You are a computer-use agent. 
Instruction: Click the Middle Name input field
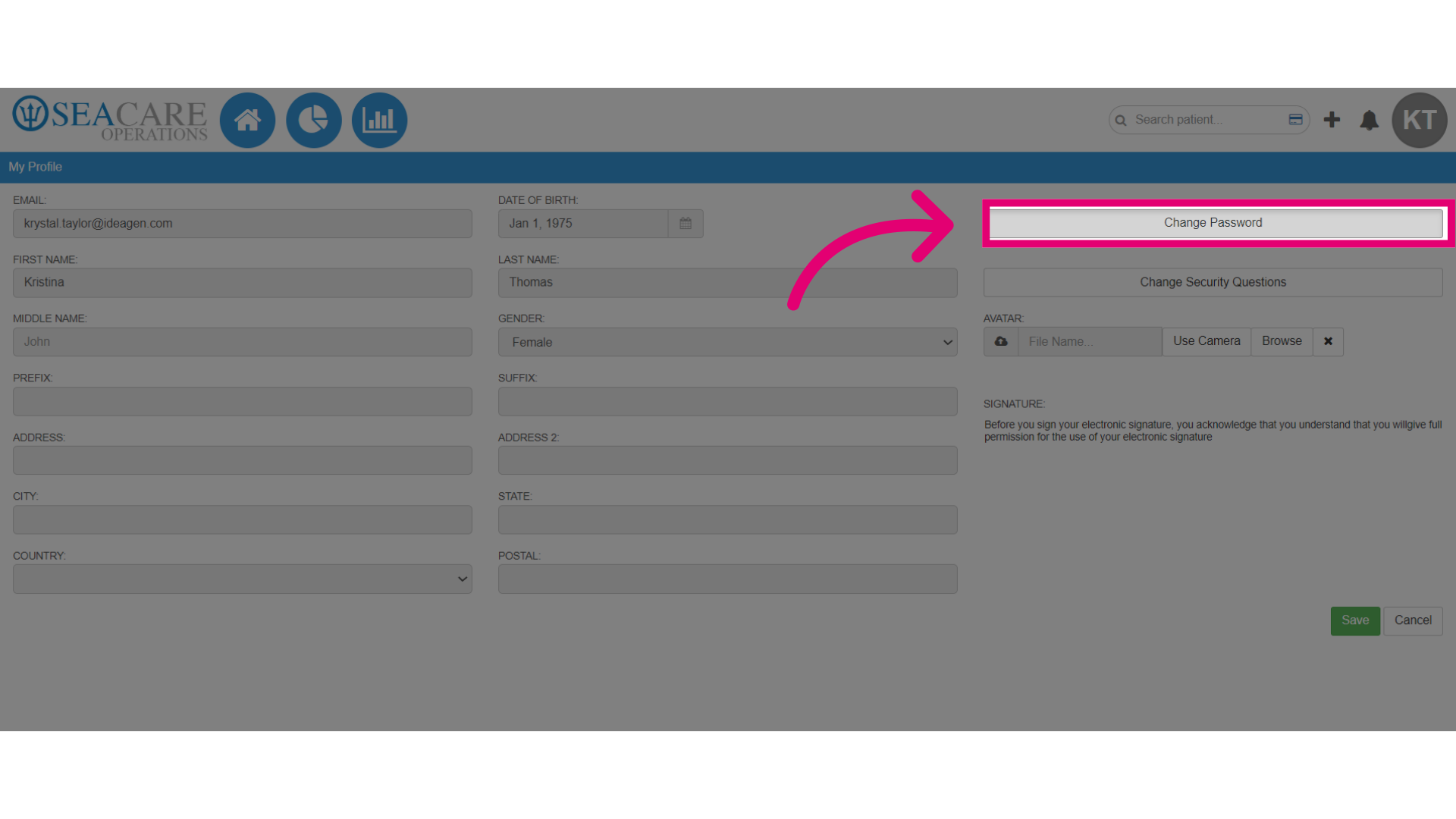tap(243, 342)
